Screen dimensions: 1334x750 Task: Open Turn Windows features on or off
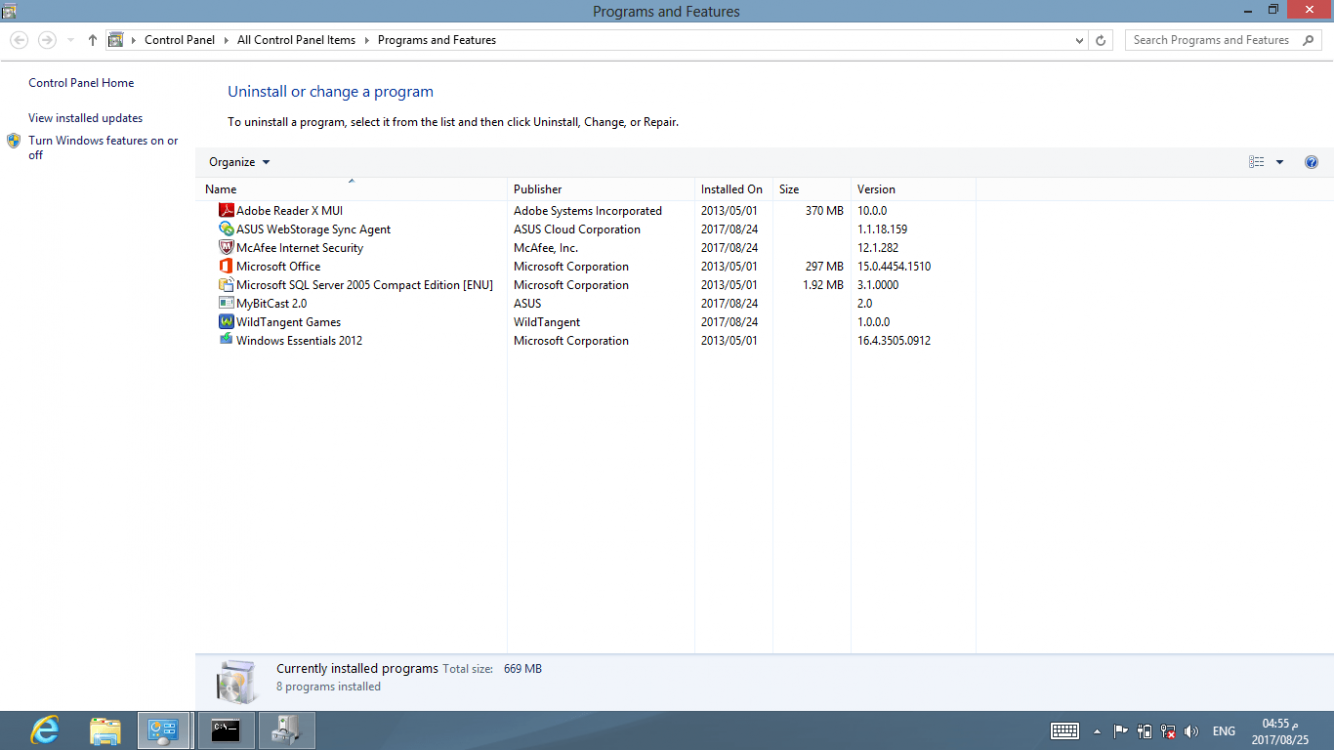coord(103,148)
